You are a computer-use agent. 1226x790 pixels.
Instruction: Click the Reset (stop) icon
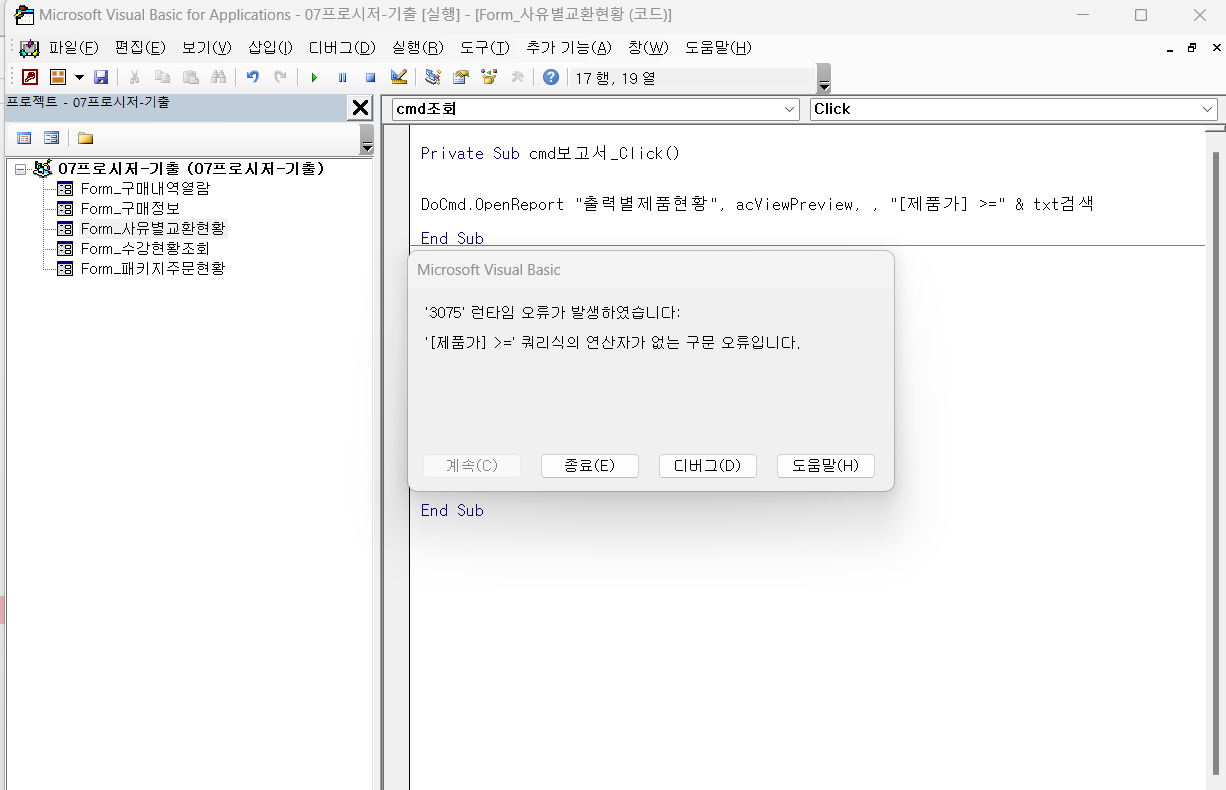[370, 77]
